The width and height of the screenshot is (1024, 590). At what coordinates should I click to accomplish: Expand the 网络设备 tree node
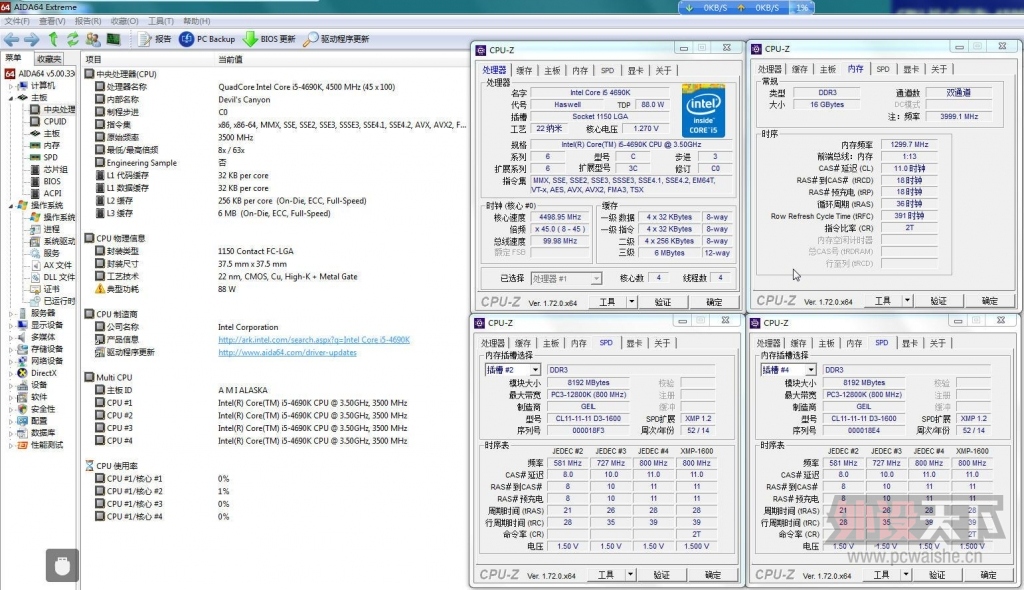coord(10,361)
